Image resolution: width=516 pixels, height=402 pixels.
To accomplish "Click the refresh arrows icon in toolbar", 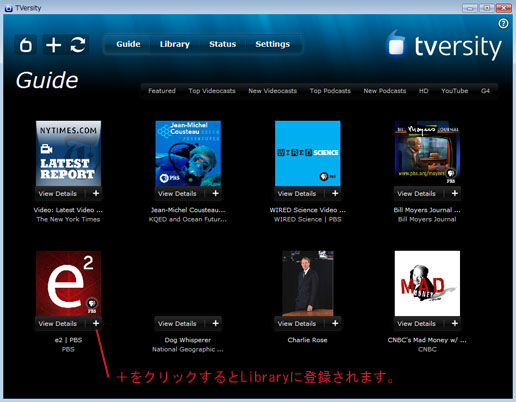I will click(x=78, y=45).
